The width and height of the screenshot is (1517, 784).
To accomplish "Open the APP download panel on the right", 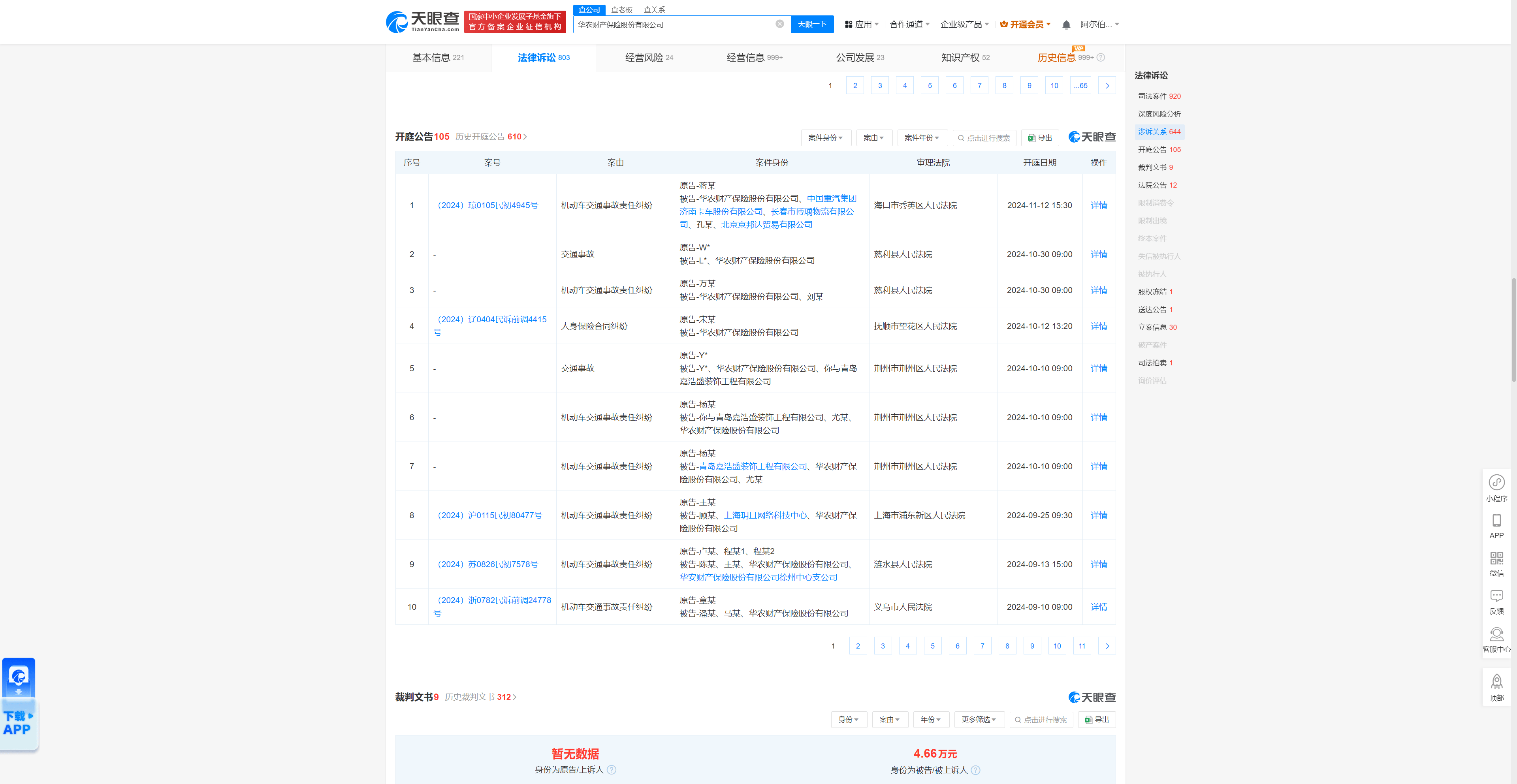I will 1497,526.
